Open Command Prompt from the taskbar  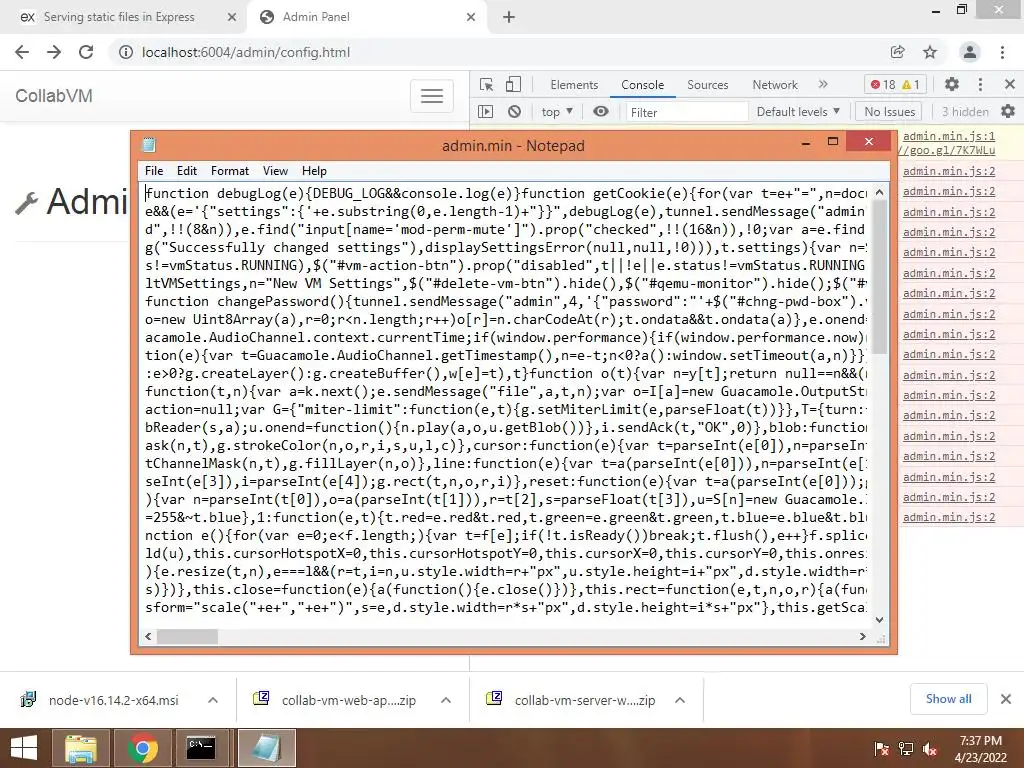(200, 748)
